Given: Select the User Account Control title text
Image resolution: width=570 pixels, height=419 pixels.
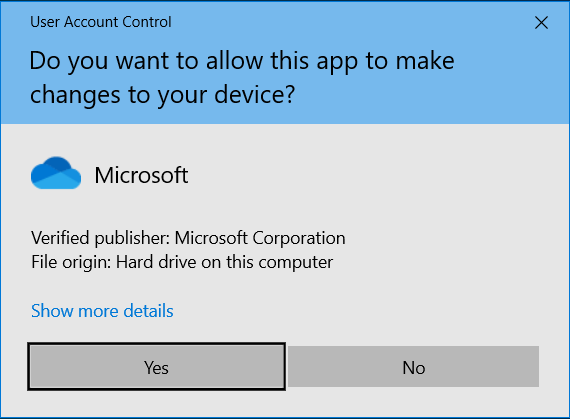Looking at the screenshot, I should pos(101,22).
